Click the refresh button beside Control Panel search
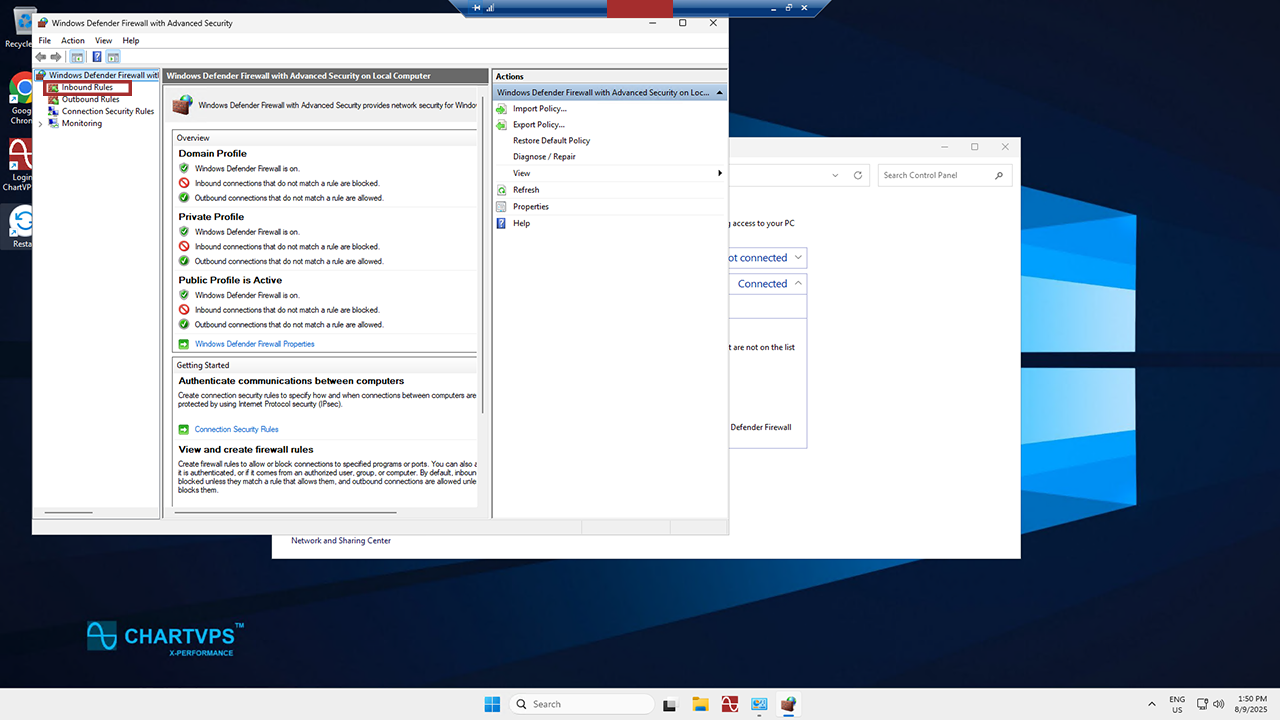Viewport: 1280px width, 720px height. click(x=857, y=176)
